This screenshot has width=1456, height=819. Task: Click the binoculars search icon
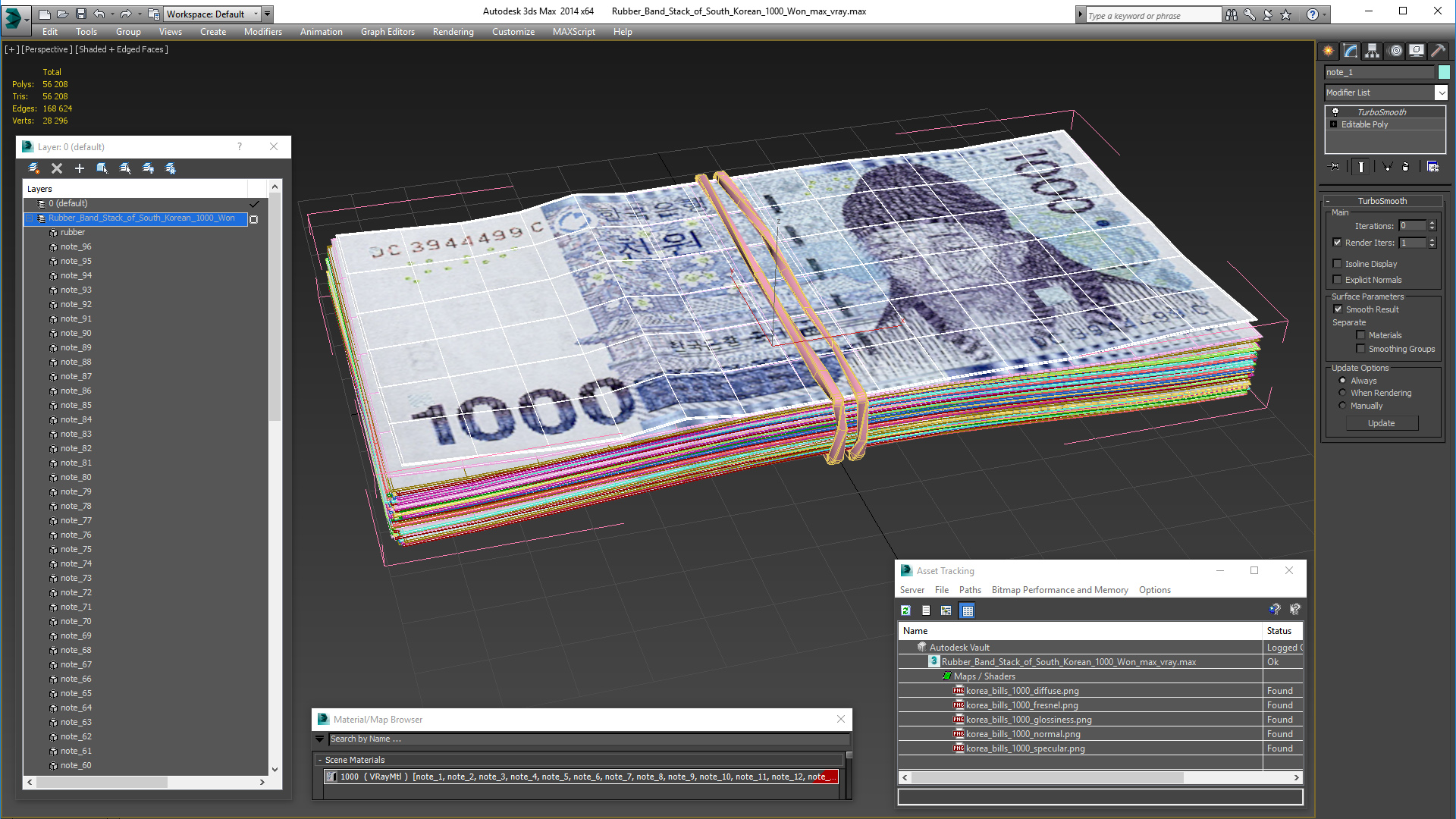(1231, 14)
